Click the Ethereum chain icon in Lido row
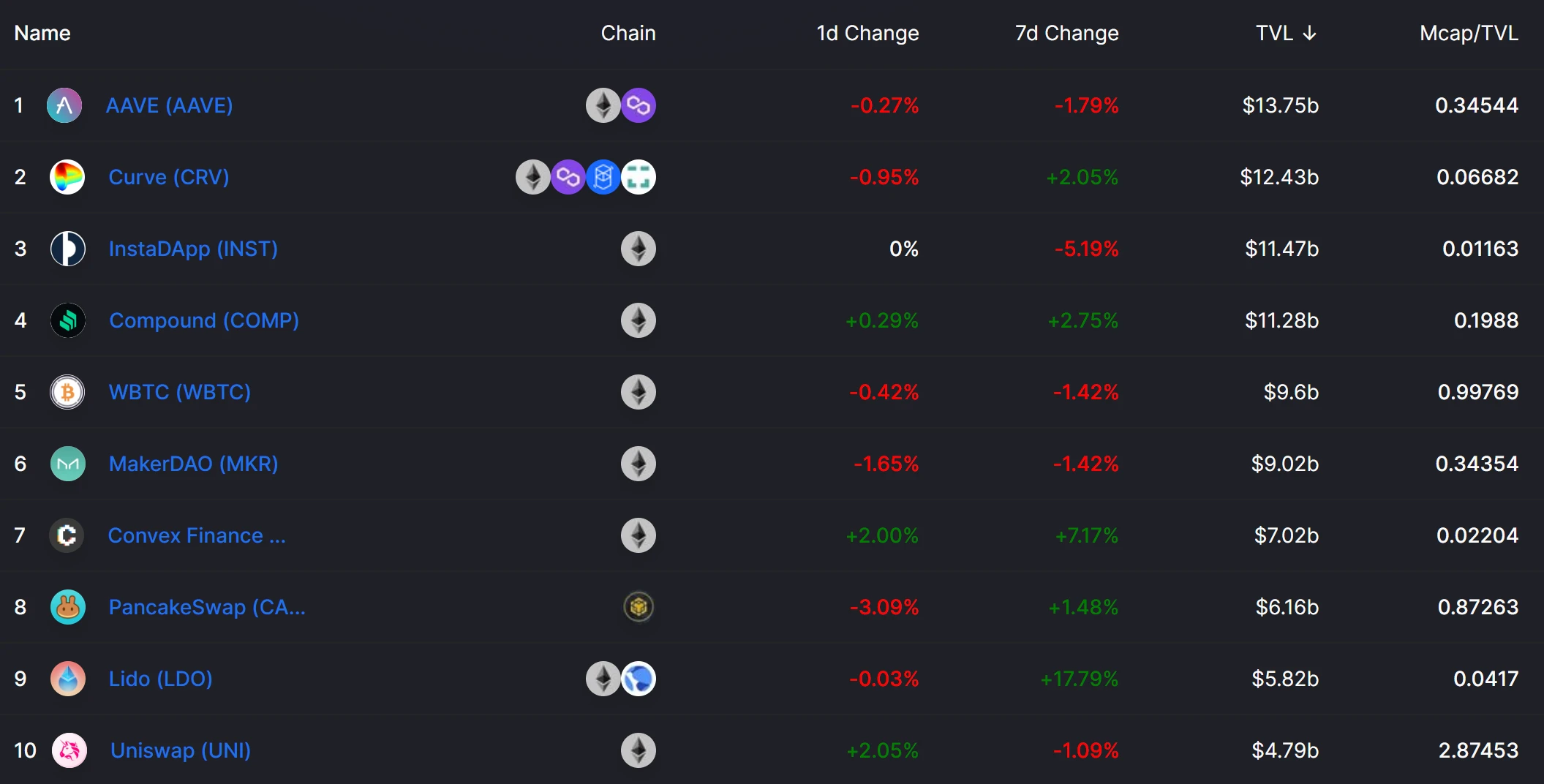 pos(603,679)
